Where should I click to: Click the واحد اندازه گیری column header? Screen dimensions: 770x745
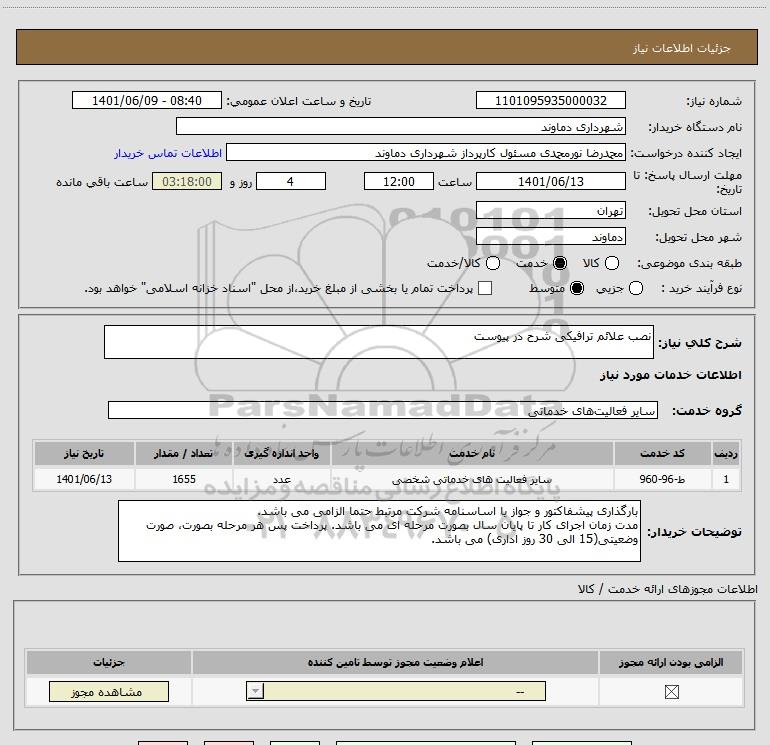pos(282,453)
